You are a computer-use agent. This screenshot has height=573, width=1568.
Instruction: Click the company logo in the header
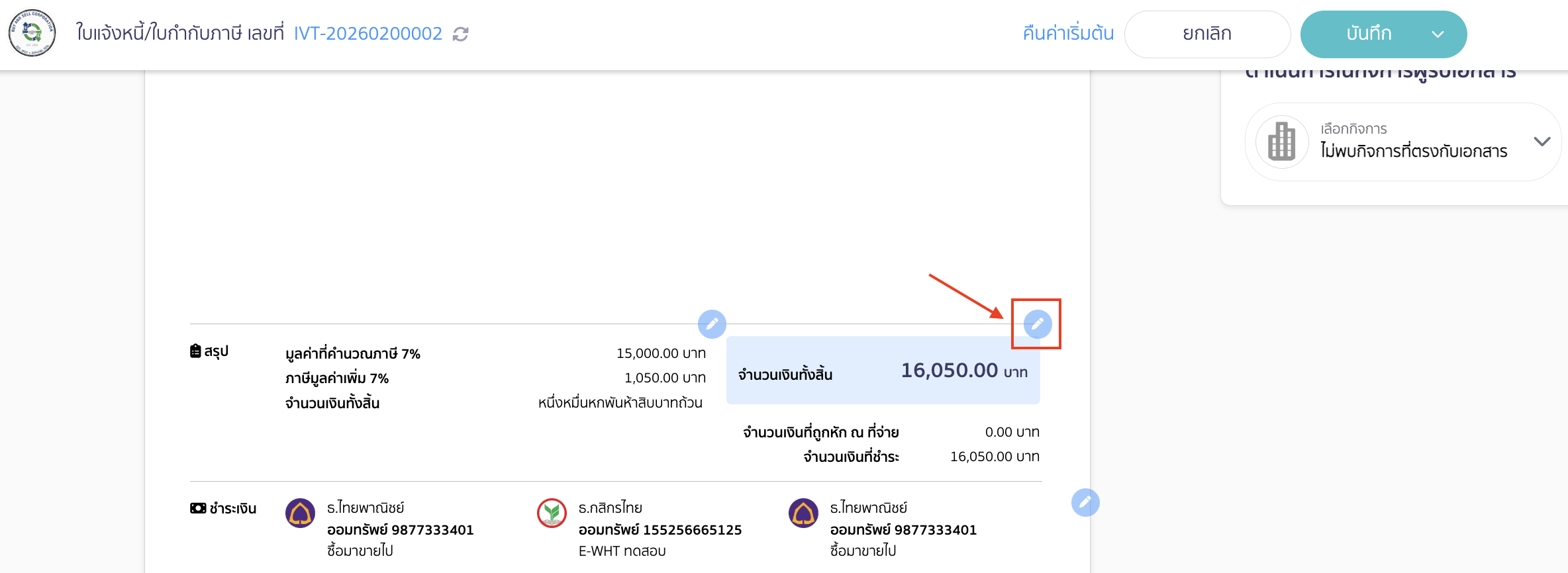tap(32, 33)
